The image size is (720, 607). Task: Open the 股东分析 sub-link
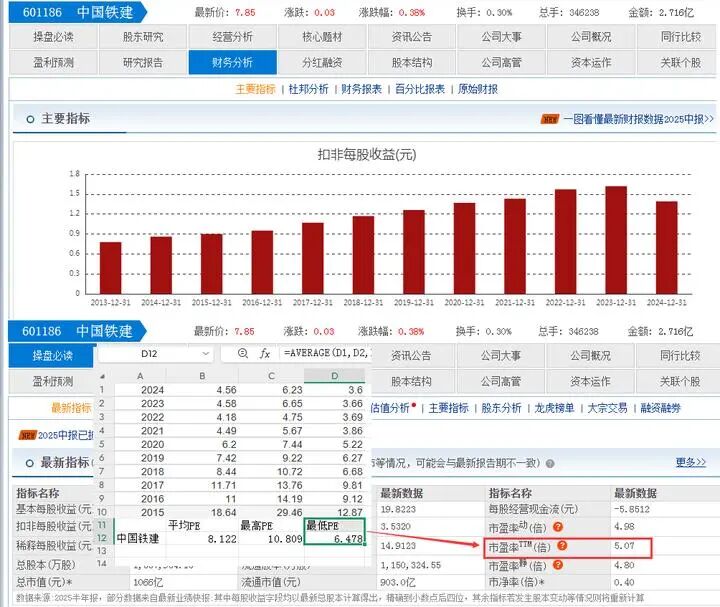coord(501,408)
